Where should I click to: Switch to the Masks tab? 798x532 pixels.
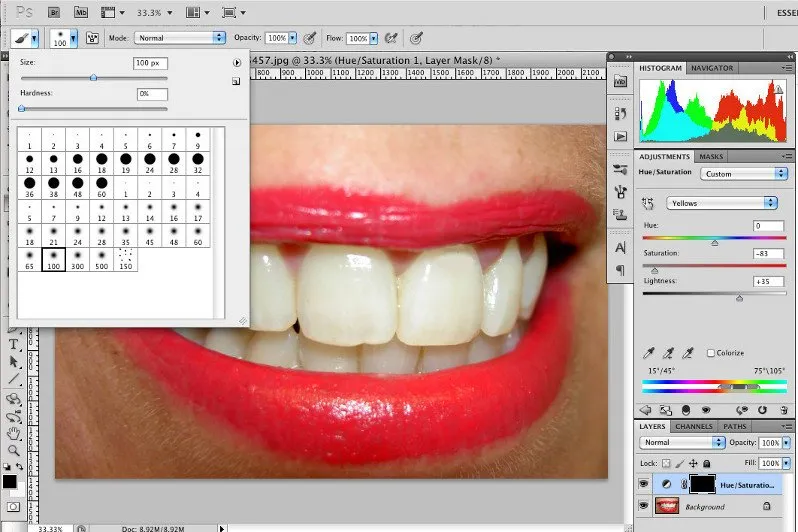click(x=711, y=157)
